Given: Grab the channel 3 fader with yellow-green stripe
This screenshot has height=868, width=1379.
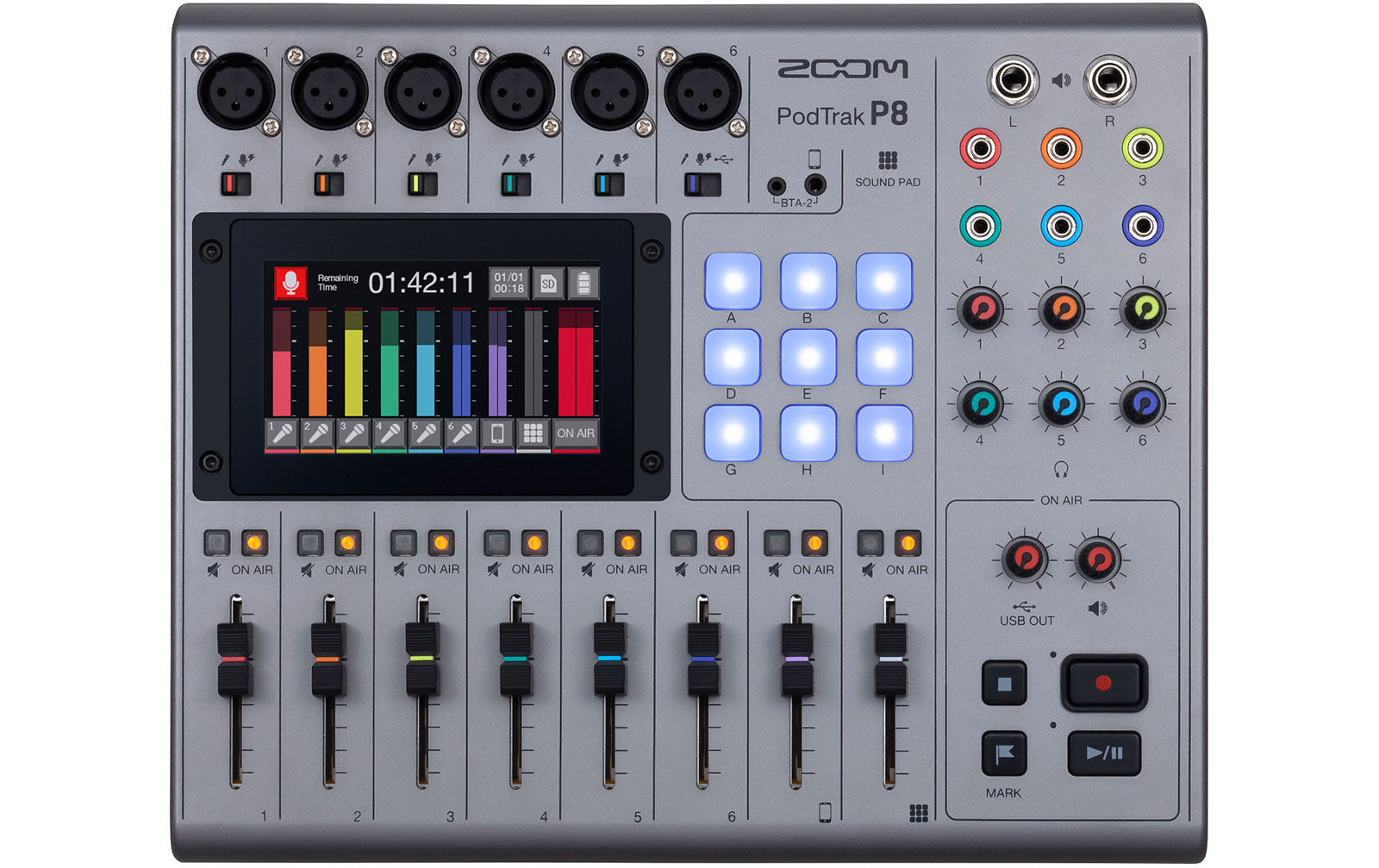Looking at the screenshot, I should tap(421, 659).
